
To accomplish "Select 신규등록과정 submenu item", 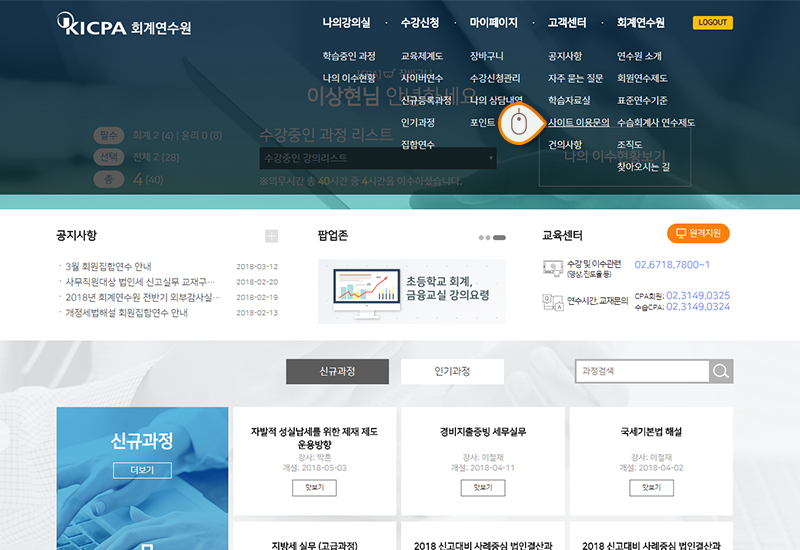I will [426, 101].
